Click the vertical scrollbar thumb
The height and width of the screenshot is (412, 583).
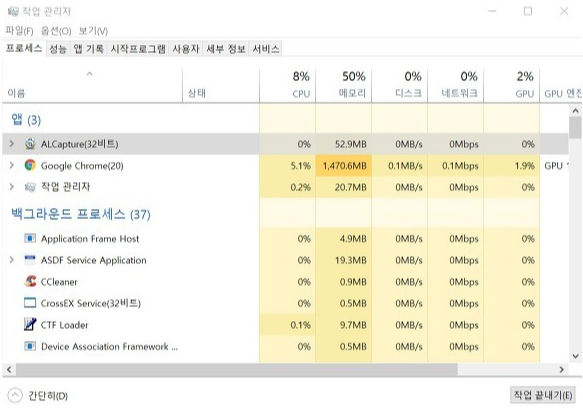click(575, 128)
